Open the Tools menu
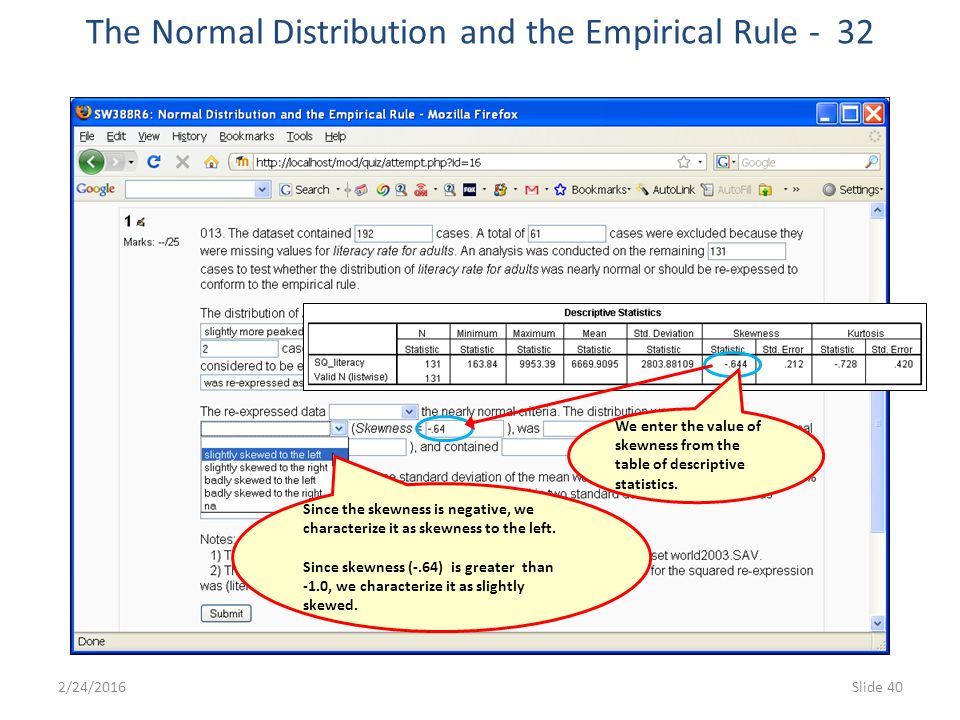Viewport: 960px width, 720px height. click(299, 136)
